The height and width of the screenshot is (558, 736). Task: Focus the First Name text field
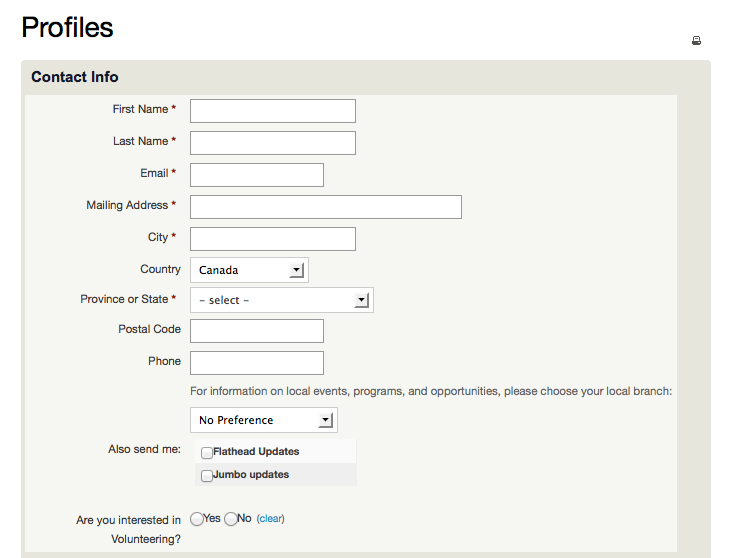click(x=273, y=111)
